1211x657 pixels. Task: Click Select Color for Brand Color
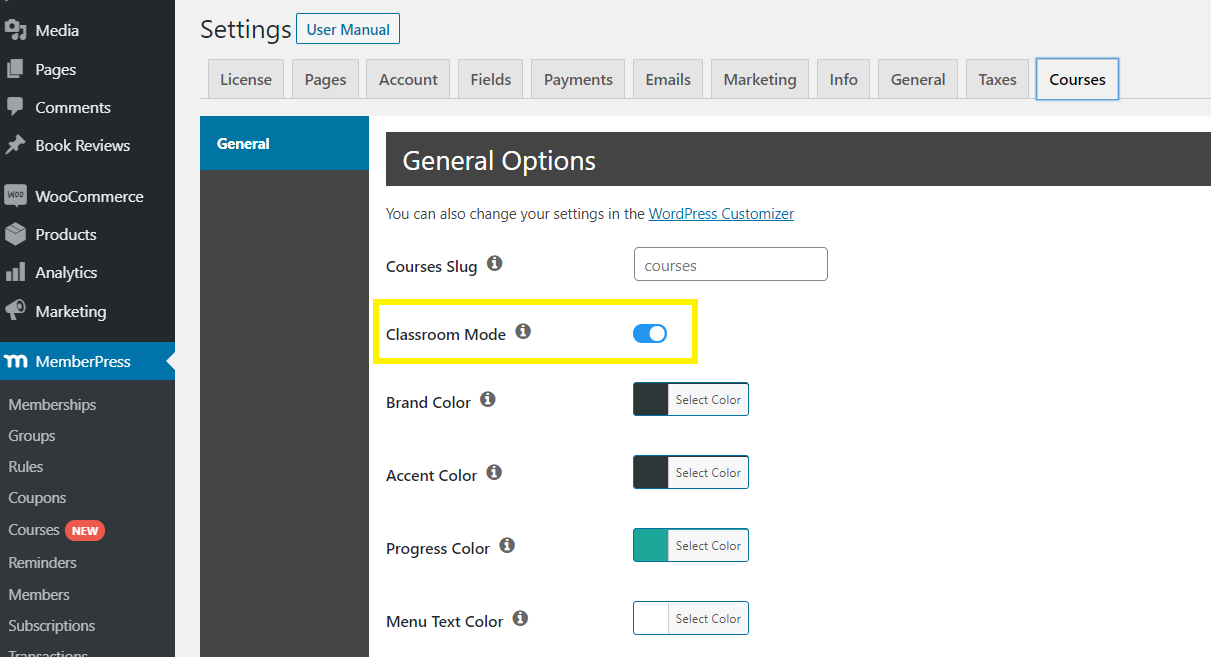(x=708, y=399)
